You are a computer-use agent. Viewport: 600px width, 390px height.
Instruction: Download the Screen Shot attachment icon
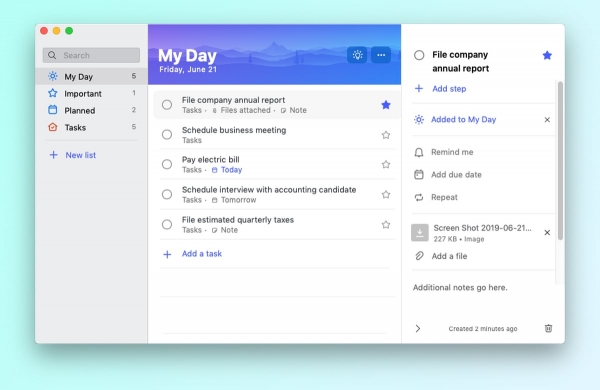point(420,233)
